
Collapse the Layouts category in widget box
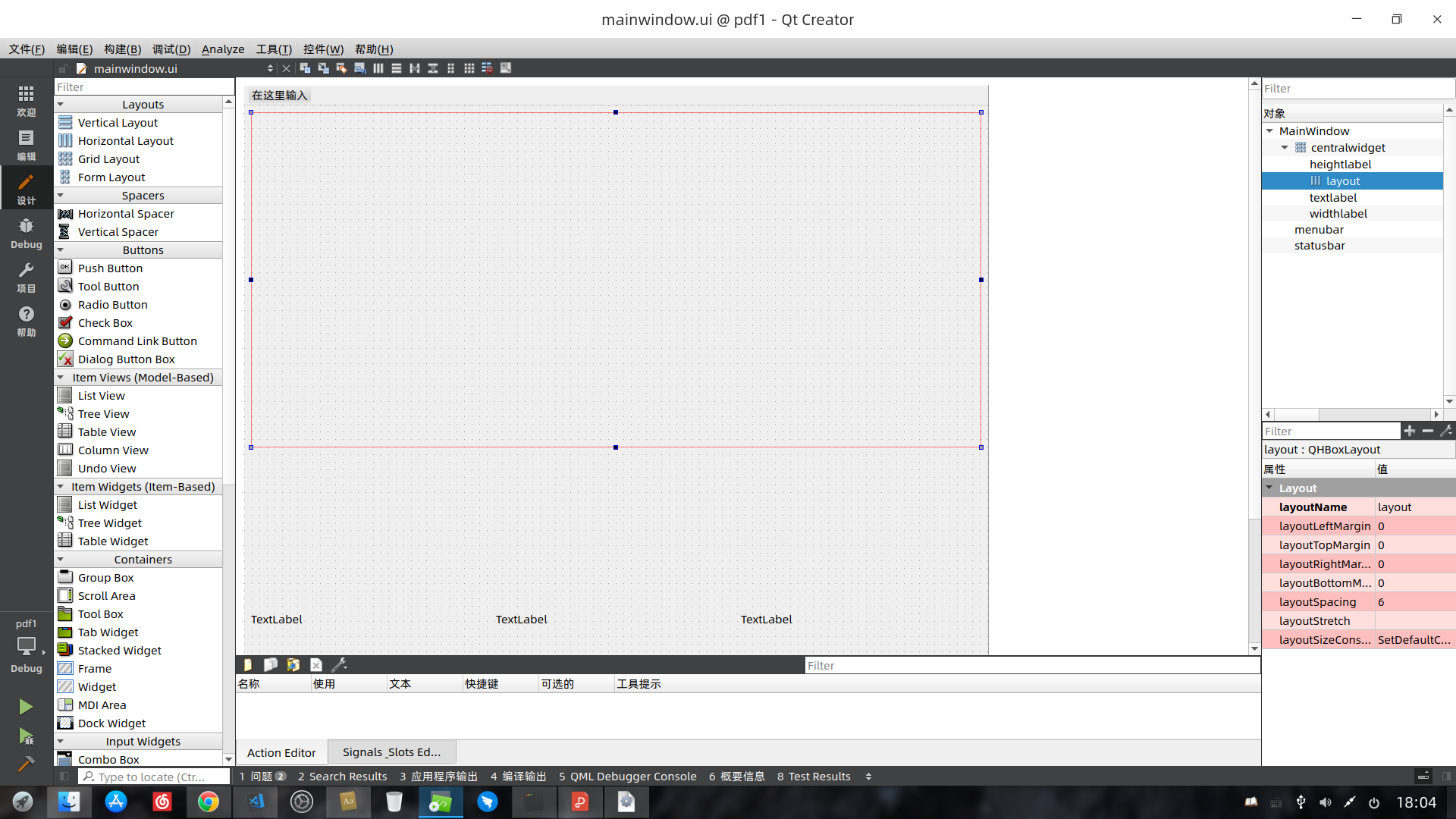coord(61,105)
